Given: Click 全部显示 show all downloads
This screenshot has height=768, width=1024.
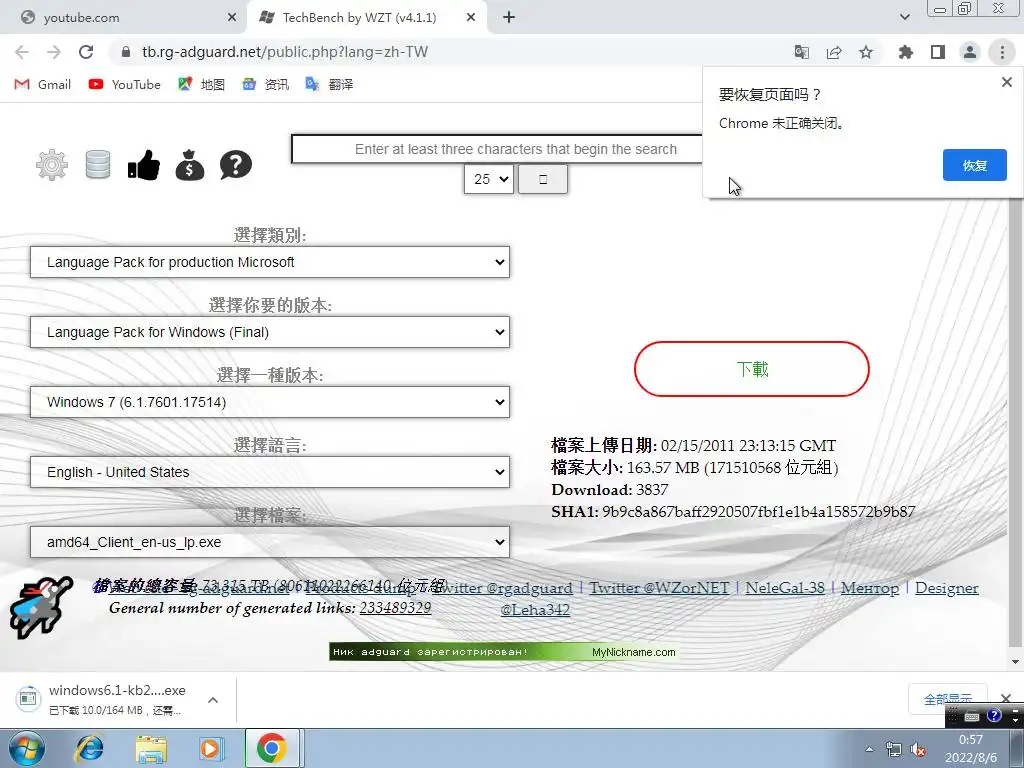Looking at the screenshot, I should click(x=948, y=699).
